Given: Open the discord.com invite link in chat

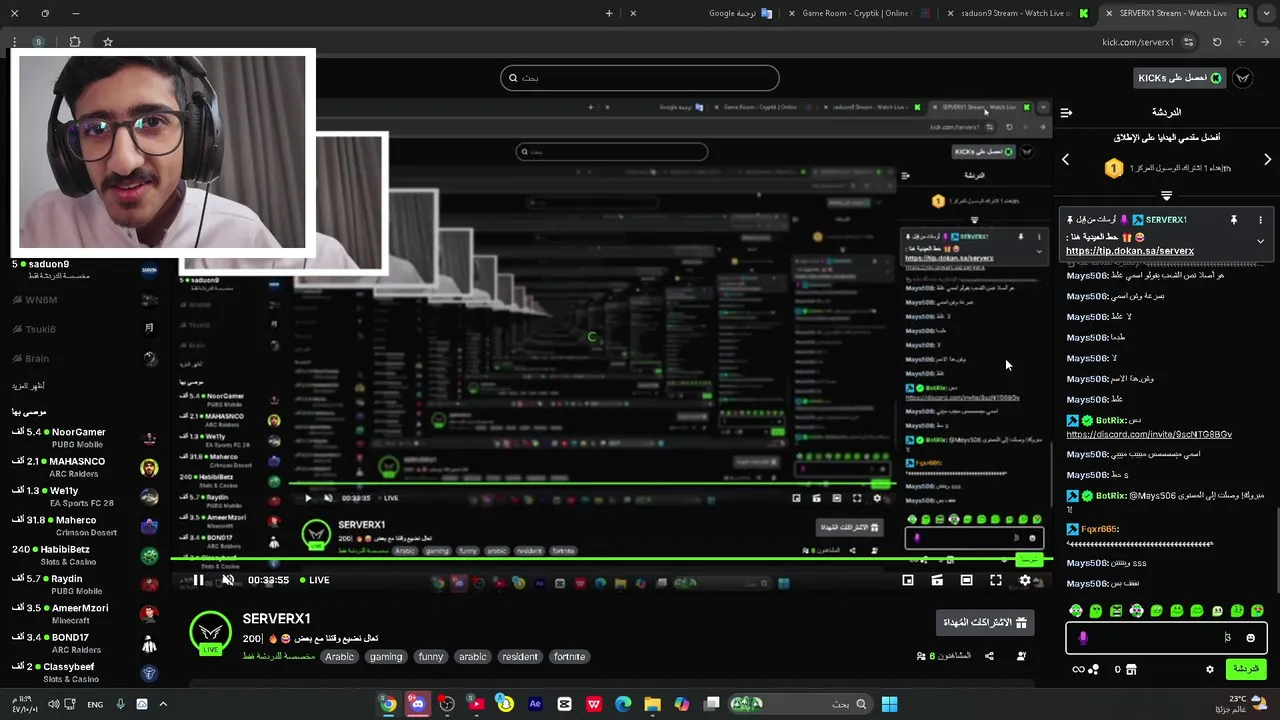Looking at the screenshot, I should click(x=1149, y=435).
